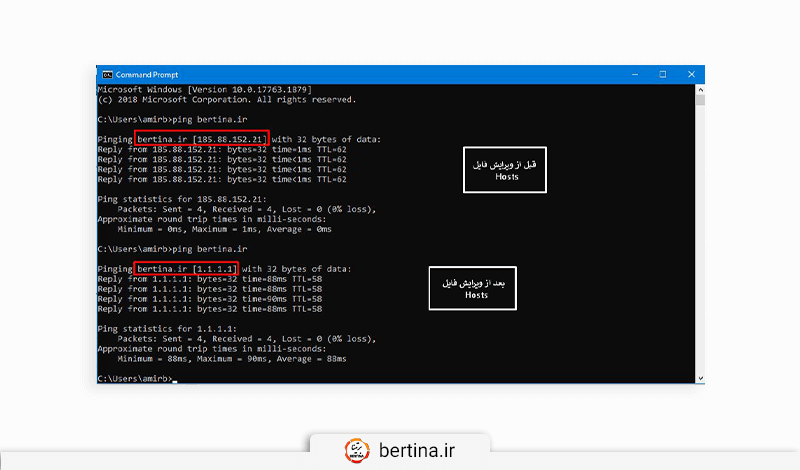Close the Command Prompt window
800x470 pixels.
pos(691,75)
